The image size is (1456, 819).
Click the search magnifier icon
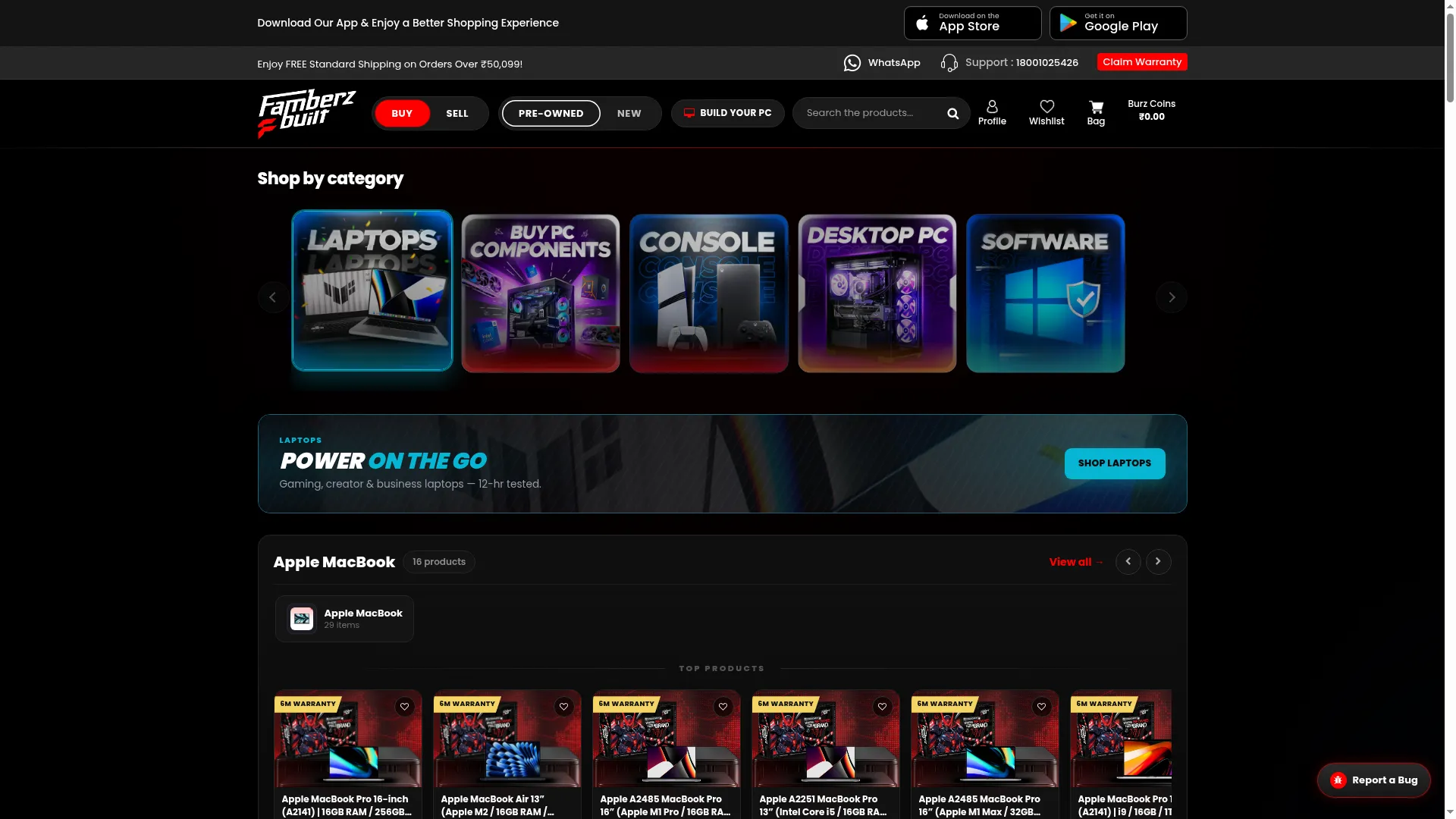coord(953,114)
